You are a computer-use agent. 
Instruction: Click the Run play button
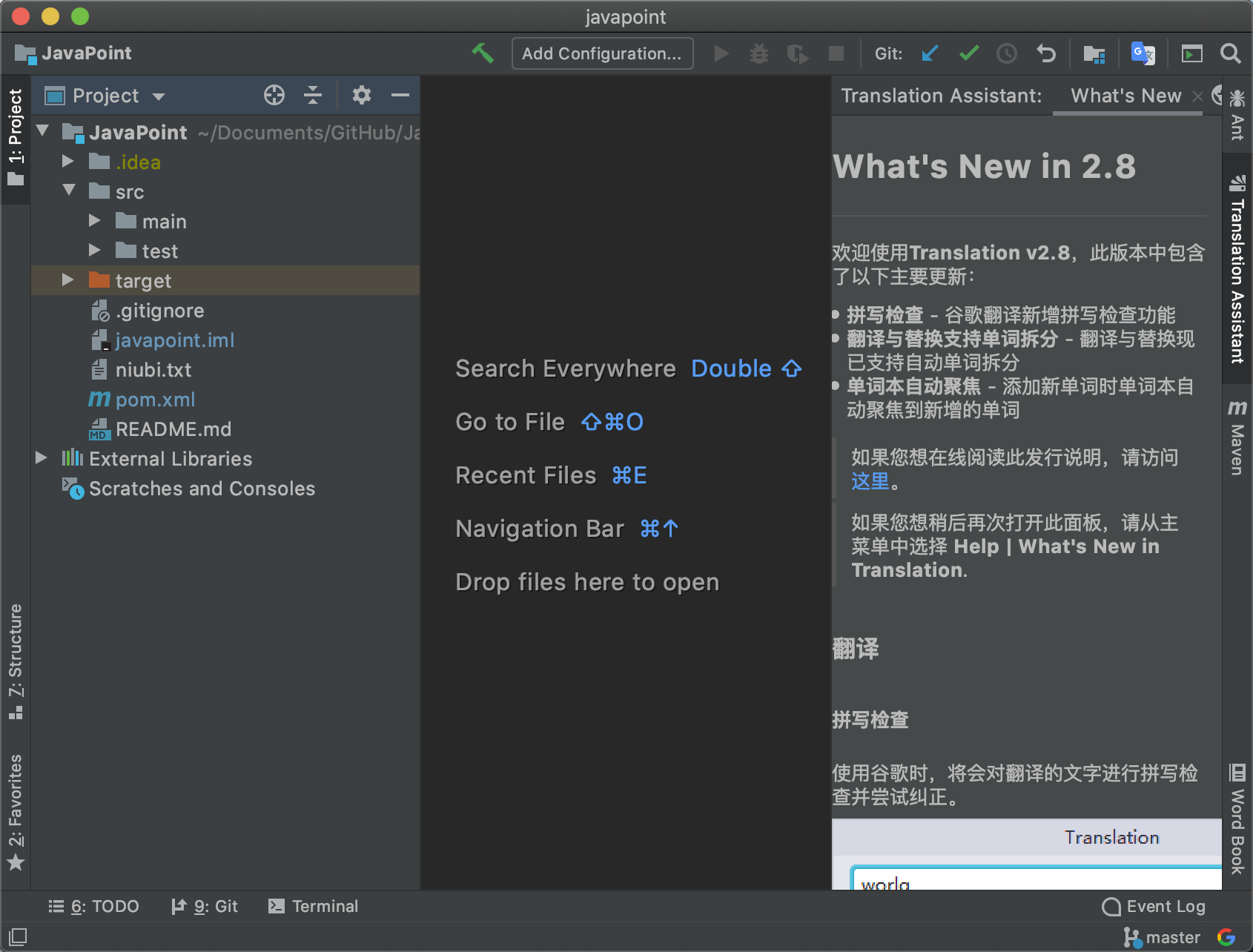pos(721,53)
